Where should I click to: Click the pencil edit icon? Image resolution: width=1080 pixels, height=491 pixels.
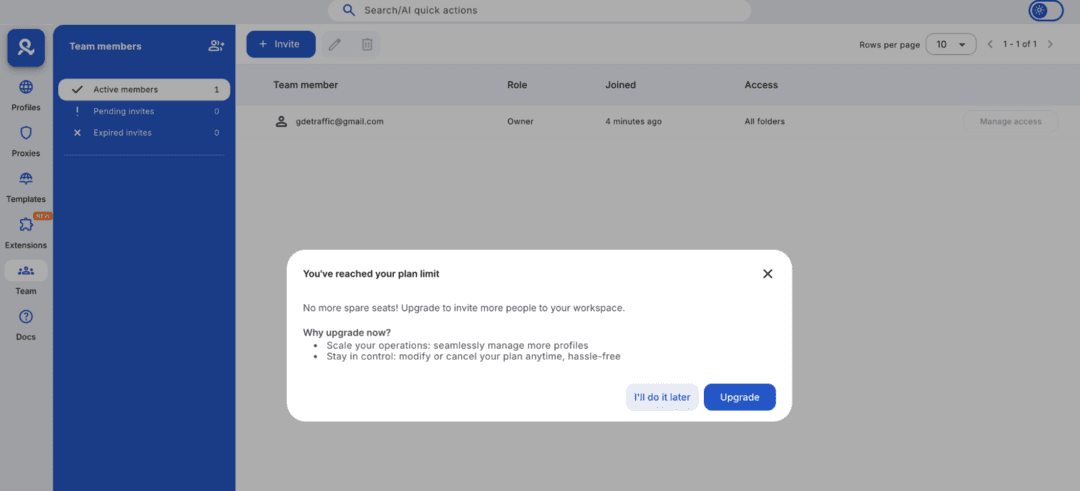[335, 44]
